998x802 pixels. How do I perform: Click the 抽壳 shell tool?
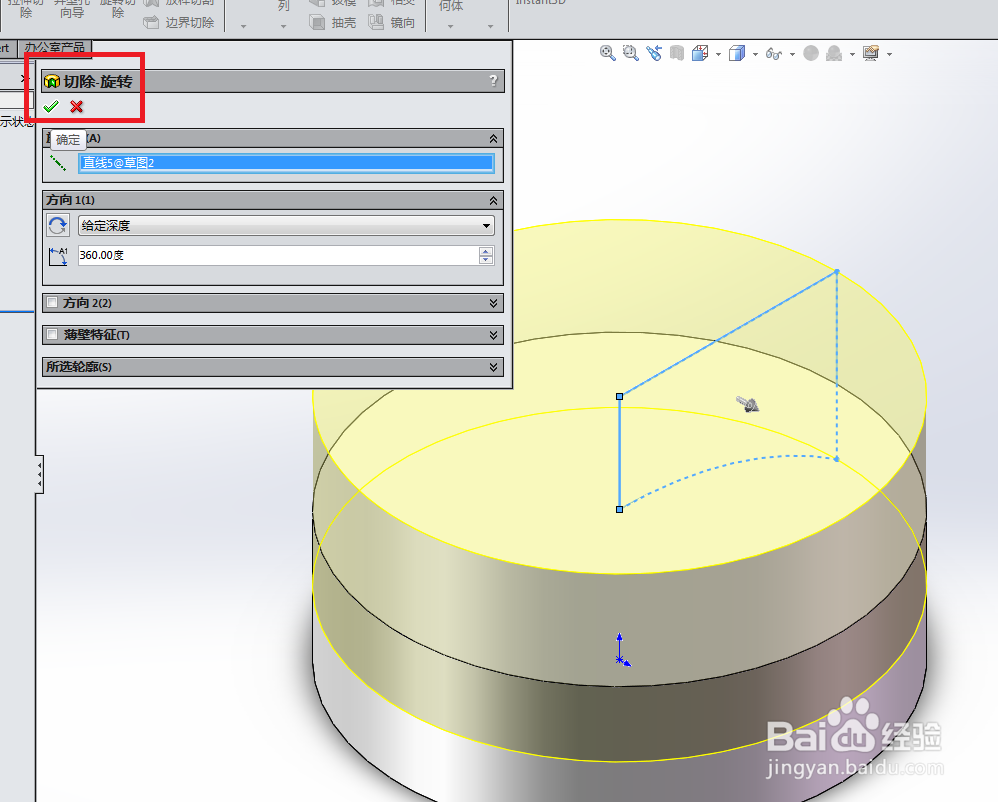333,23
